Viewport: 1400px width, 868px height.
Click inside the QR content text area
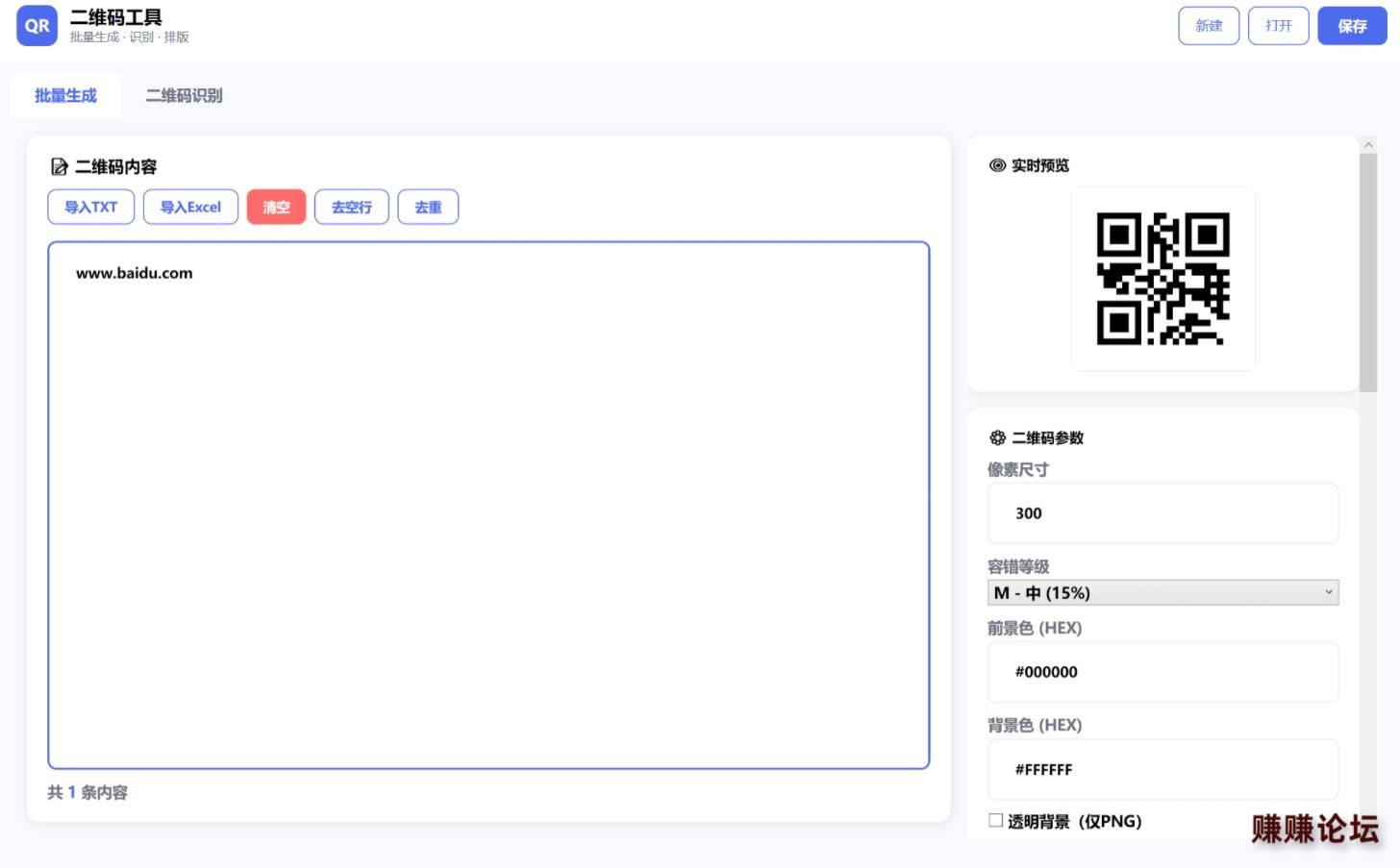pos(488,506)
